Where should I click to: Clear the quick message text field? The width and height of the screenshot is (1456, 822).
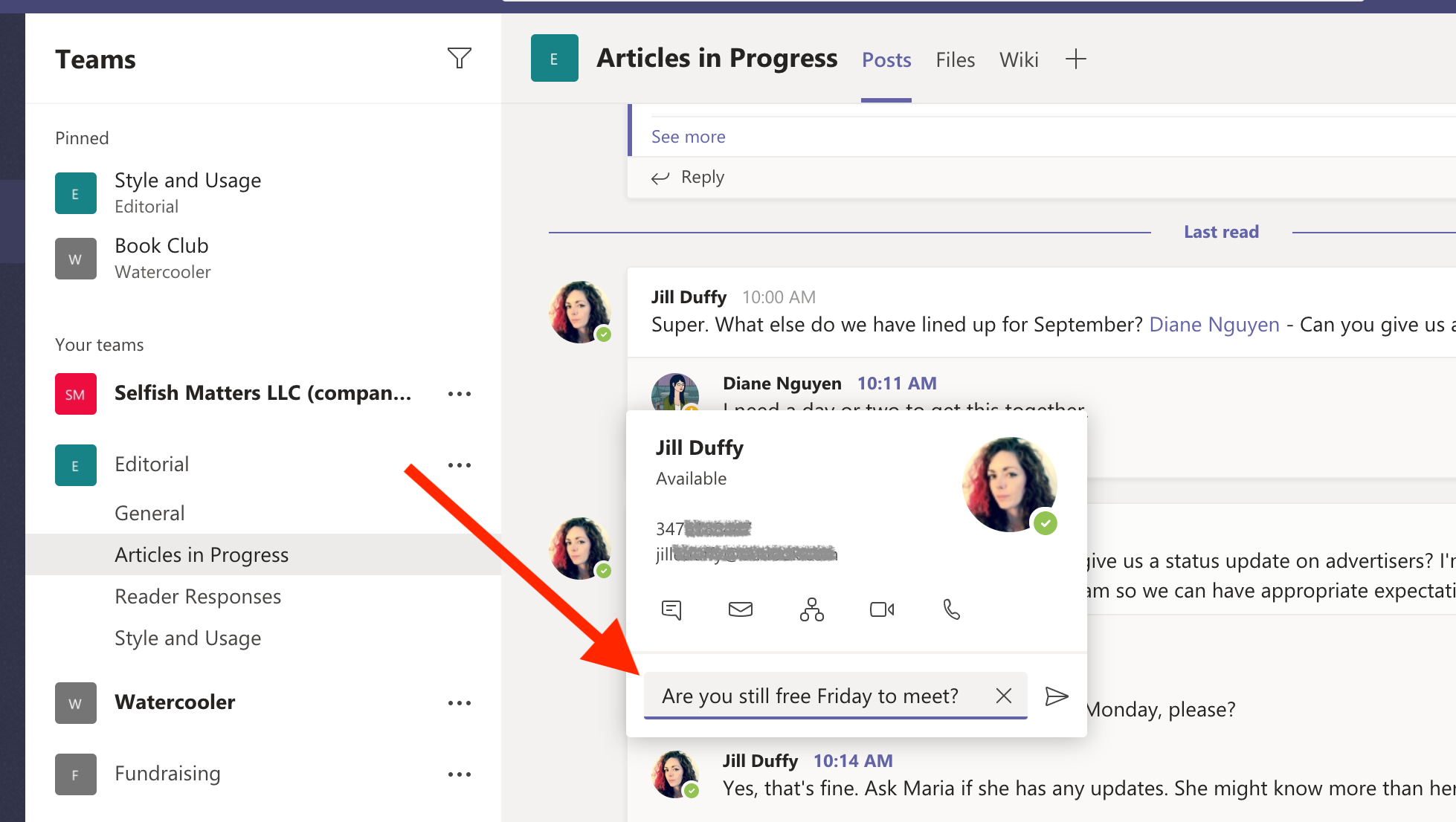pos(1003,696)
